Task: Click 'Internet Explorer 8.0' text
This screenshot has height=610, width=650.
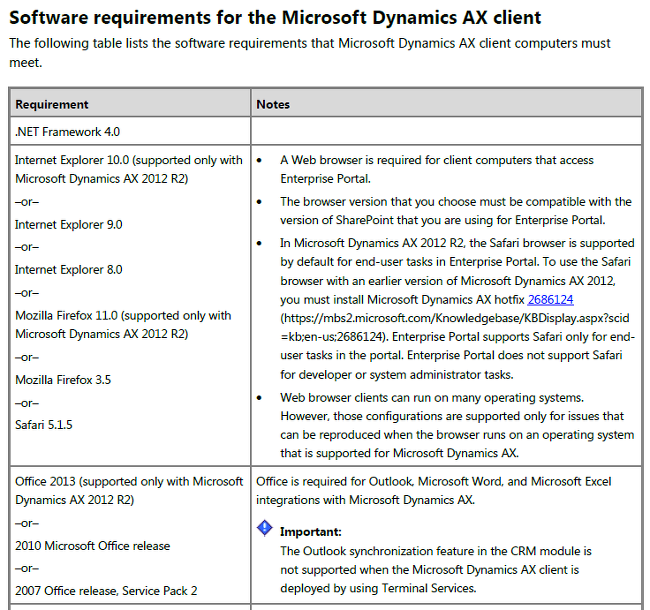Action: (x=69, y=270)
